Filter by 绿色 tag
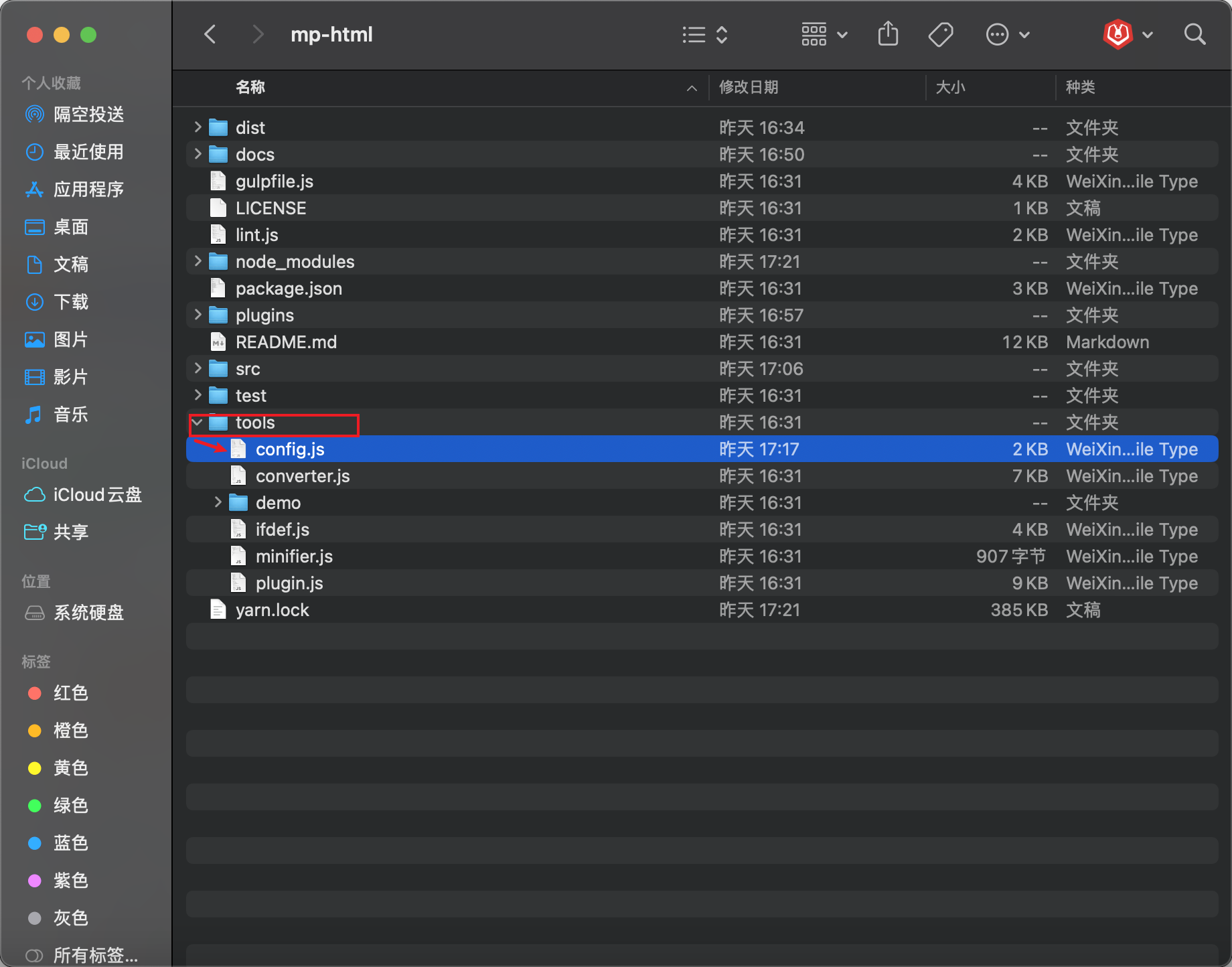The width and height of the screenshot is (1232, 967). coord(58,806)
